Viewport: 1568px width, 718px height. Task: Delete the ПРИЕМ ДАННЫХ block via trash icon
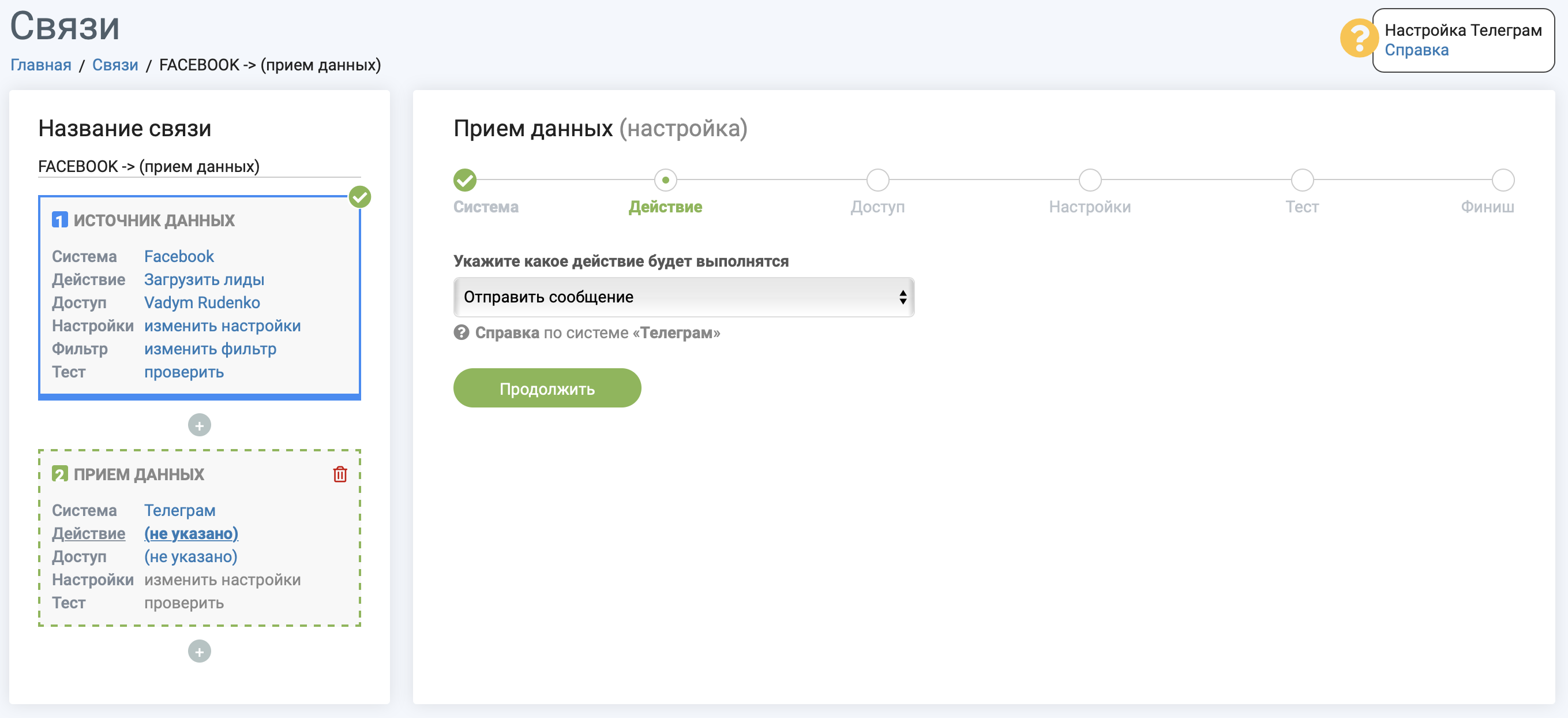click(340, 474)
